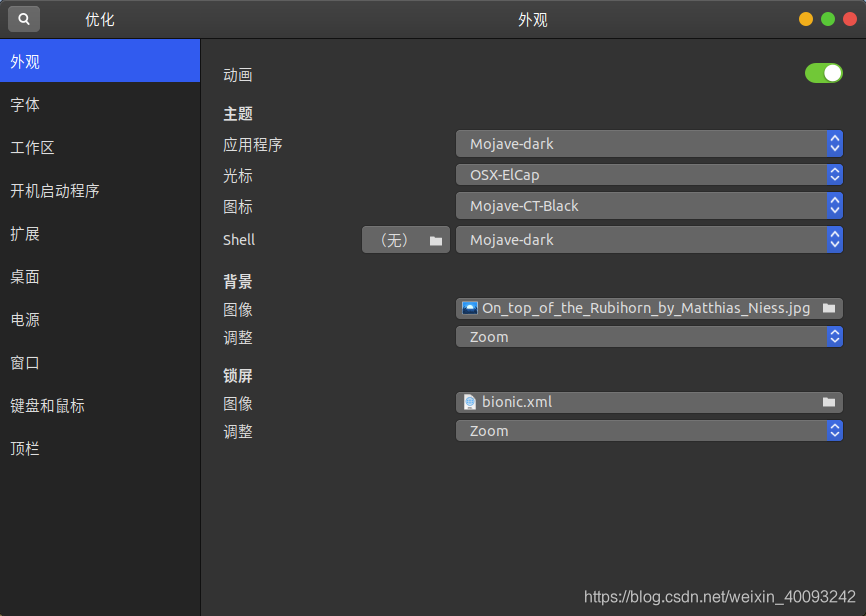Click the 优化 application title
This screenshot has height=616, width=866.
(99, 20)
